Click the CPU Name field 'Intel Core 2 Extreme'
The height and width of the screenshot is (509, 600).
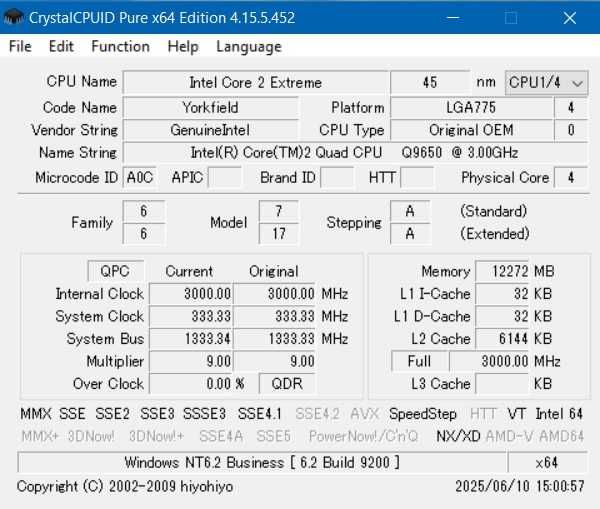pos(256,82)
